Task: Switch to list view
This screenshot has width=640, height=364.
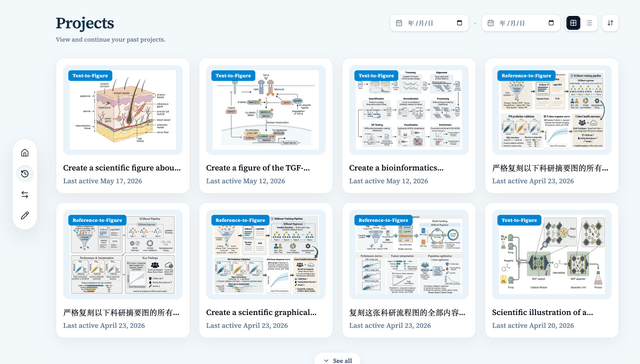Action: 589,23
